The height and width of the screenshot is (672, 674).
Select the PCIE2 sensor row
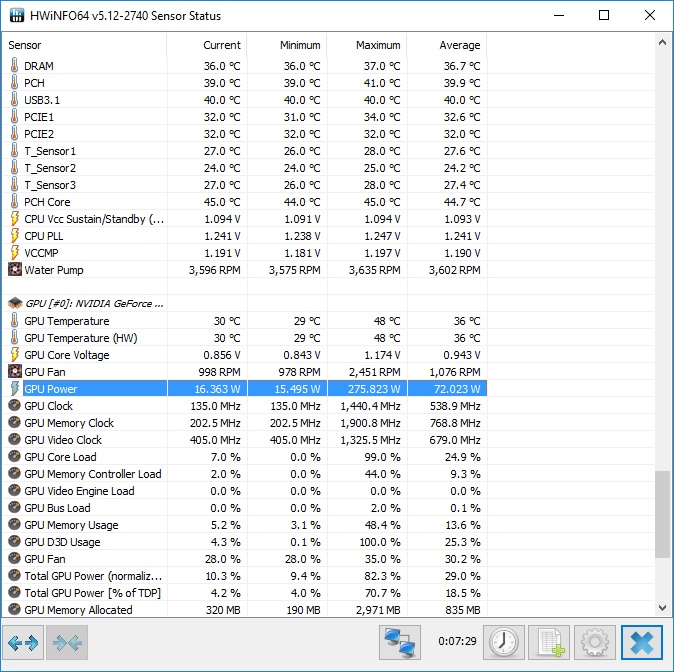click(x=245, y=134)
